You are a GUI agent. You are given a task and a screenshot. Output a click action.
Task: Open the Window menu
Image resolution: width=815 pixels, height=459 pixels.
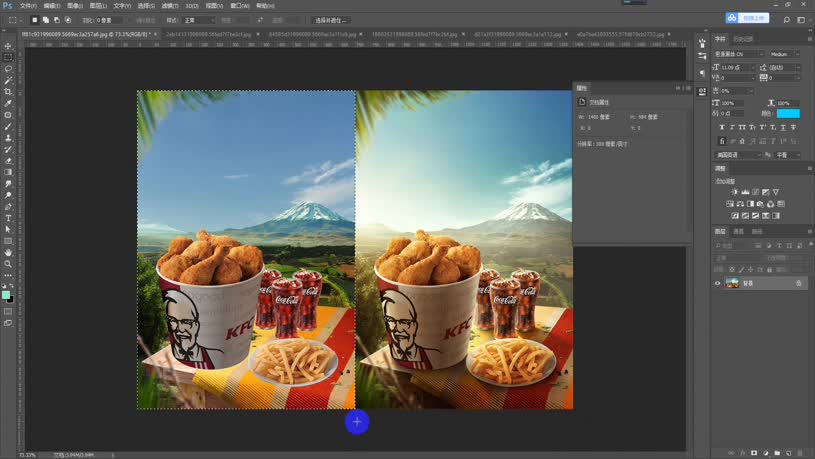240,6
